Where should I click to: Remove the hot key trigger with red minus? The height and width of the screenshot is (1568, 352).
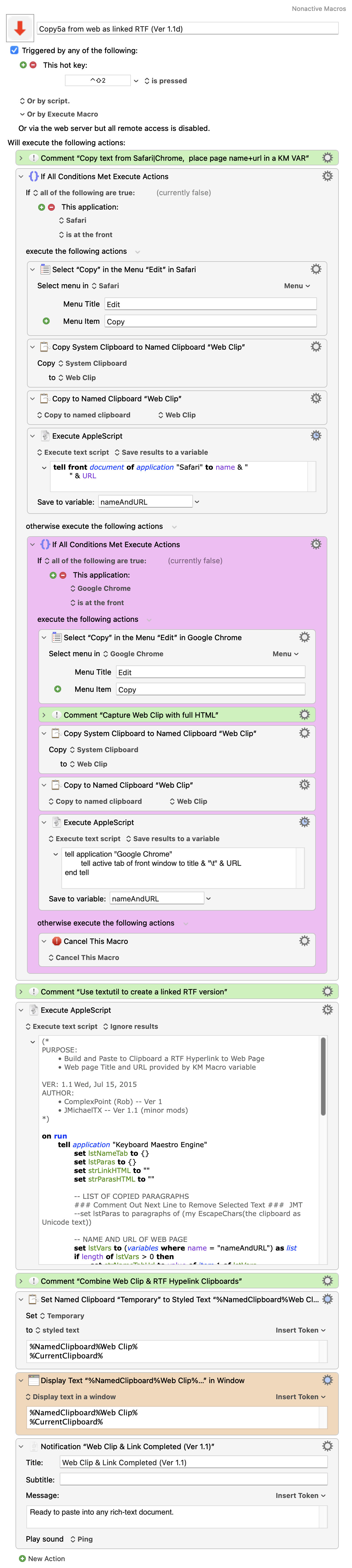[33, 65]
